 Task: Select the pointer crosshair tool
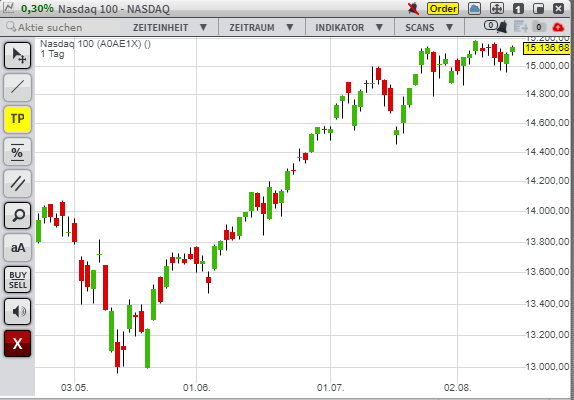click(18, 56)
